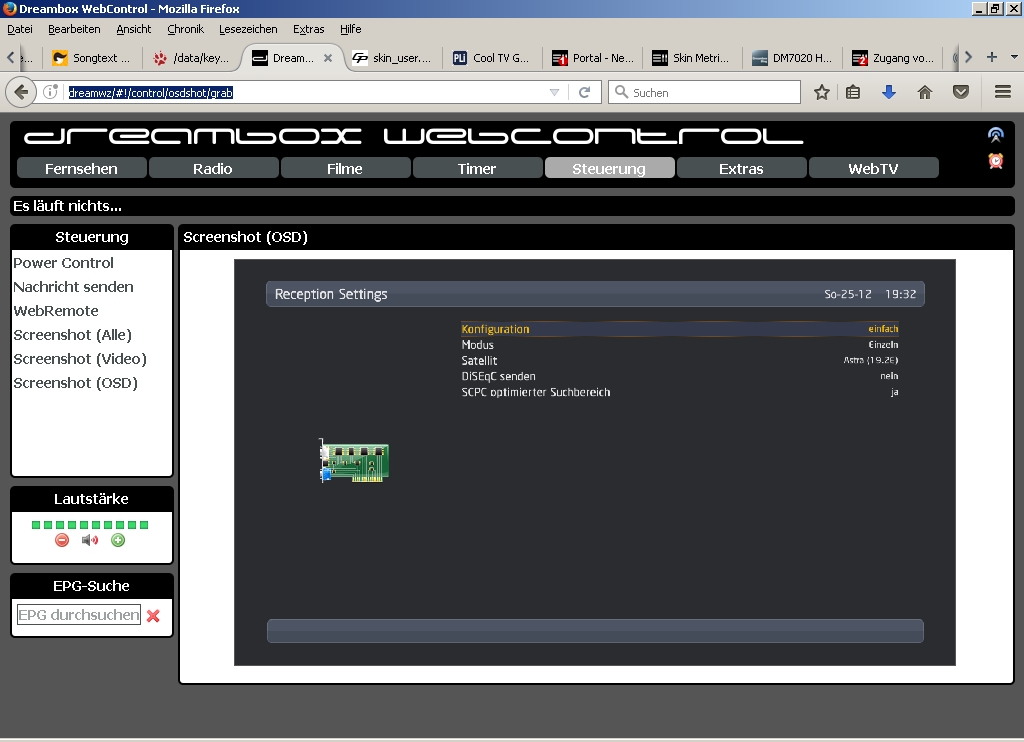Switch to the Portal - Ne tab
1024x742 pixels.
click(592, 58)
